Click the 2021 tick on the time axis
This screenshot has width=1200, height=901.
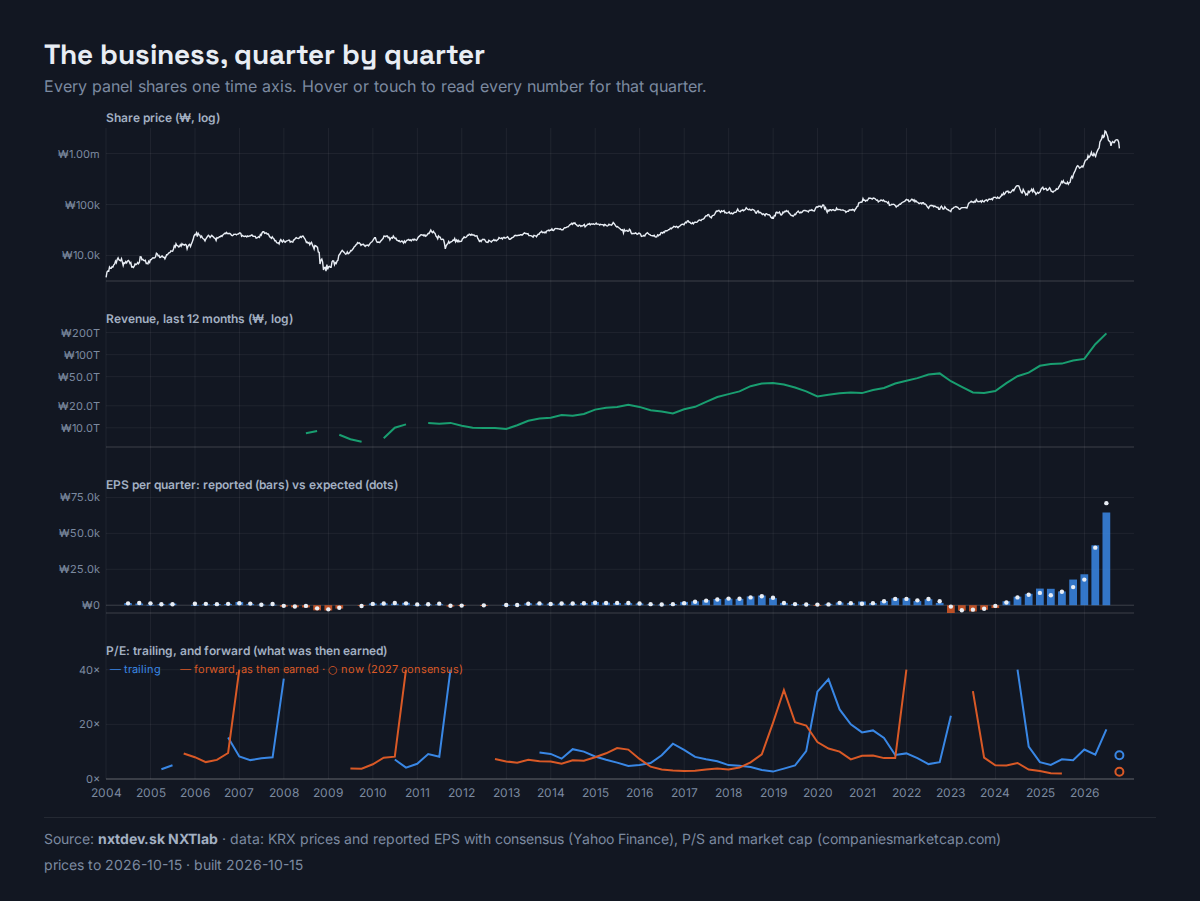(862, 793)
